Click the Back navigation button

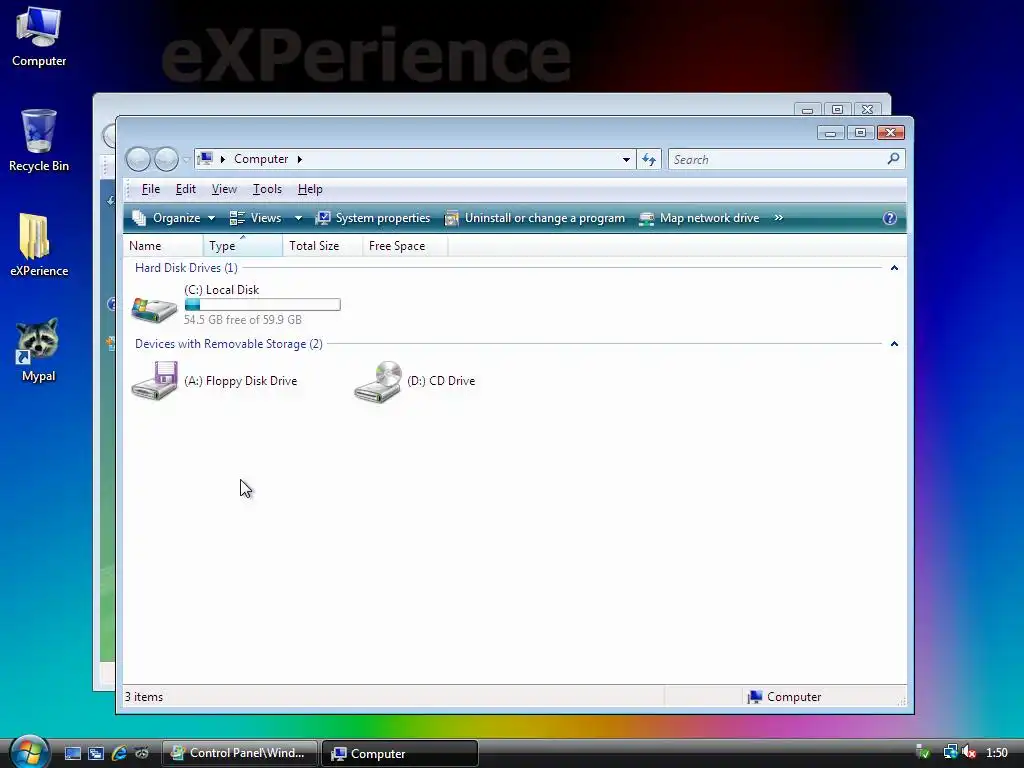pyautogui.click(x=138, y=159)
